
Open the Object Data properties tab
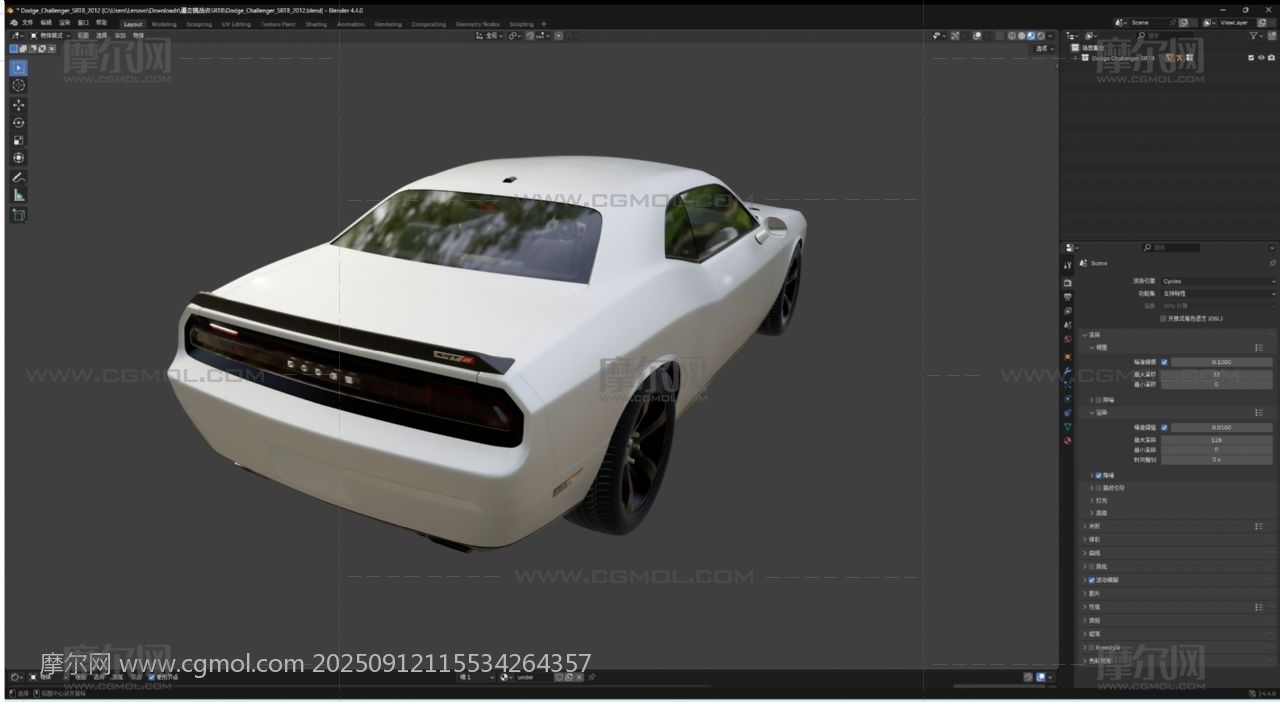tap(1068, 426)
